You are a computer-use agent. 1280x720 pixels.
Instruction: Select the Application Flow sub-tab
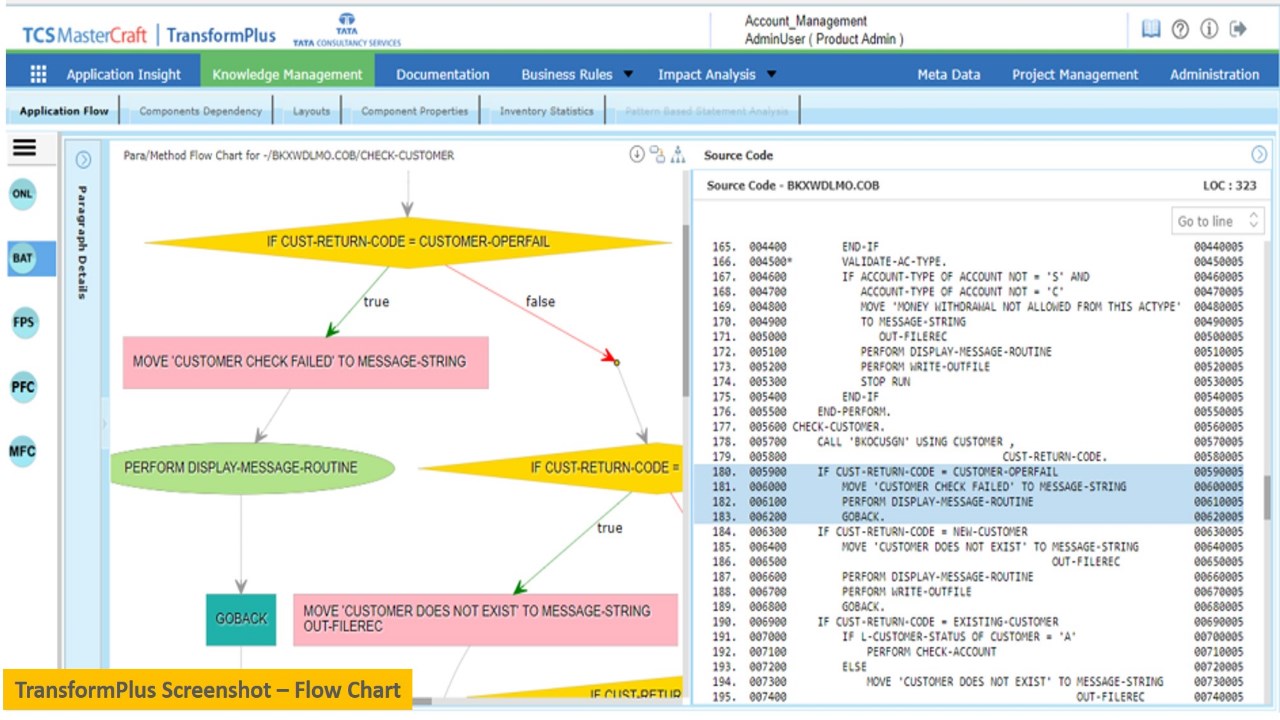click(64, 111)
